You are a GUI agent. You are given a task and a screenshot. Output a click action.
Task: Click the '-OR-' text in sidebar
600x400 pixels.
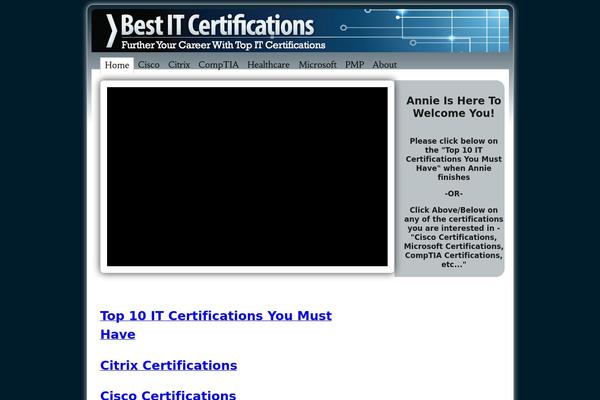(453, 194)
